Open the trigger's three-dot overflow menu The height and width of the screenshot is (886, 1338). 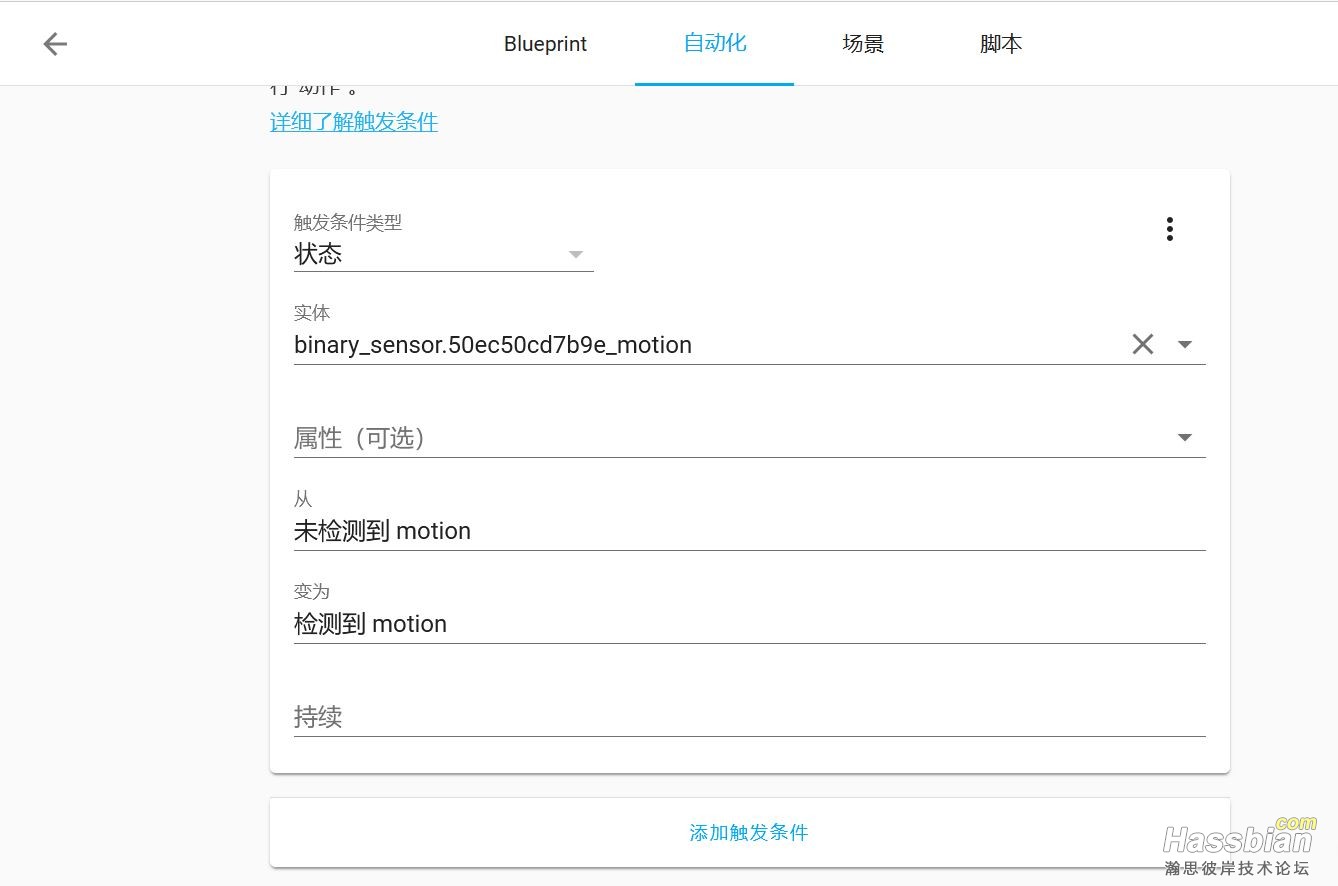point(1169,229)
